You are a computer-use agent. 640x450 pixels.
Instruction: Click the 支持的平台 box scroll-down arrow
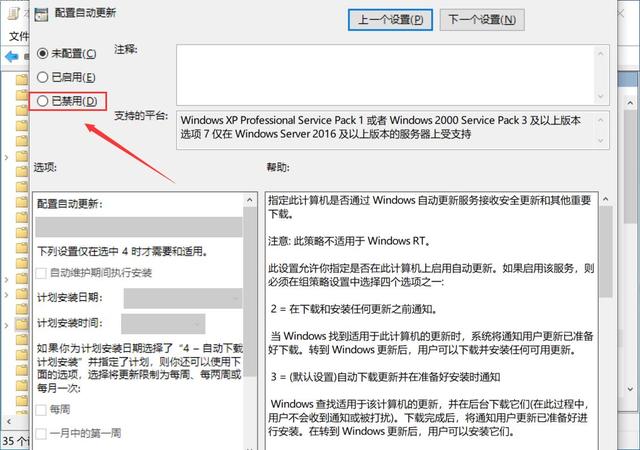[600, 141]
